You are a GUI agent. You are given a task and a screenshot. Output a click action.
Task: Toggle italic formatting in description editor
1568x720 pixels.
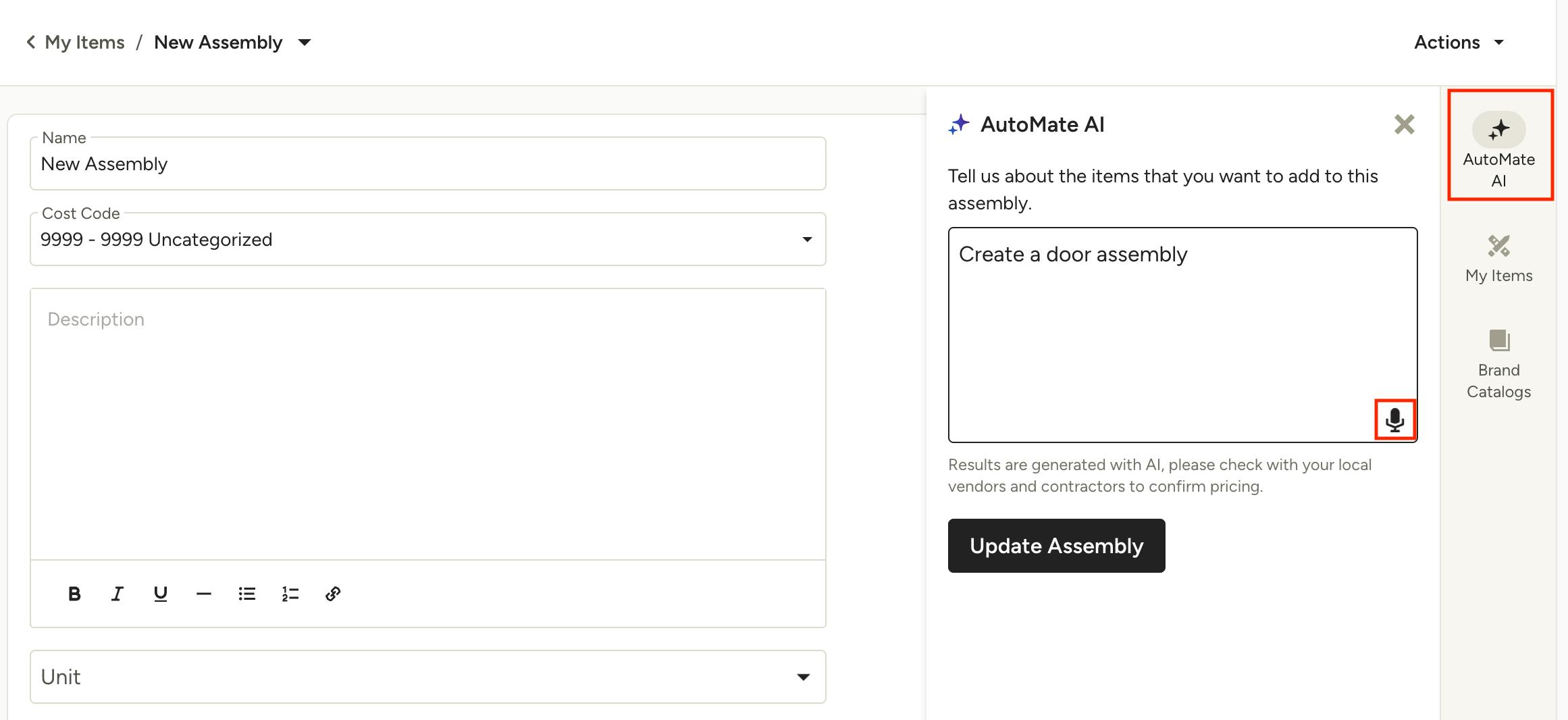point(117,594)
